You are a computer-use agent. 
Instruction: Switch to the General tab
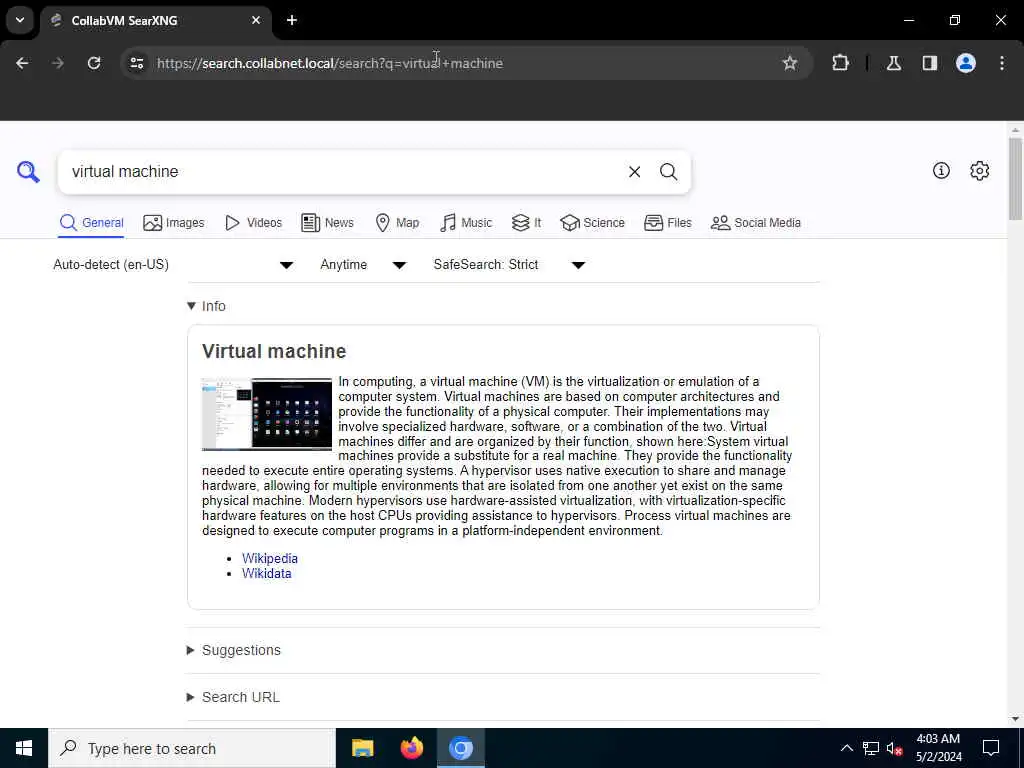pos(91,223)
